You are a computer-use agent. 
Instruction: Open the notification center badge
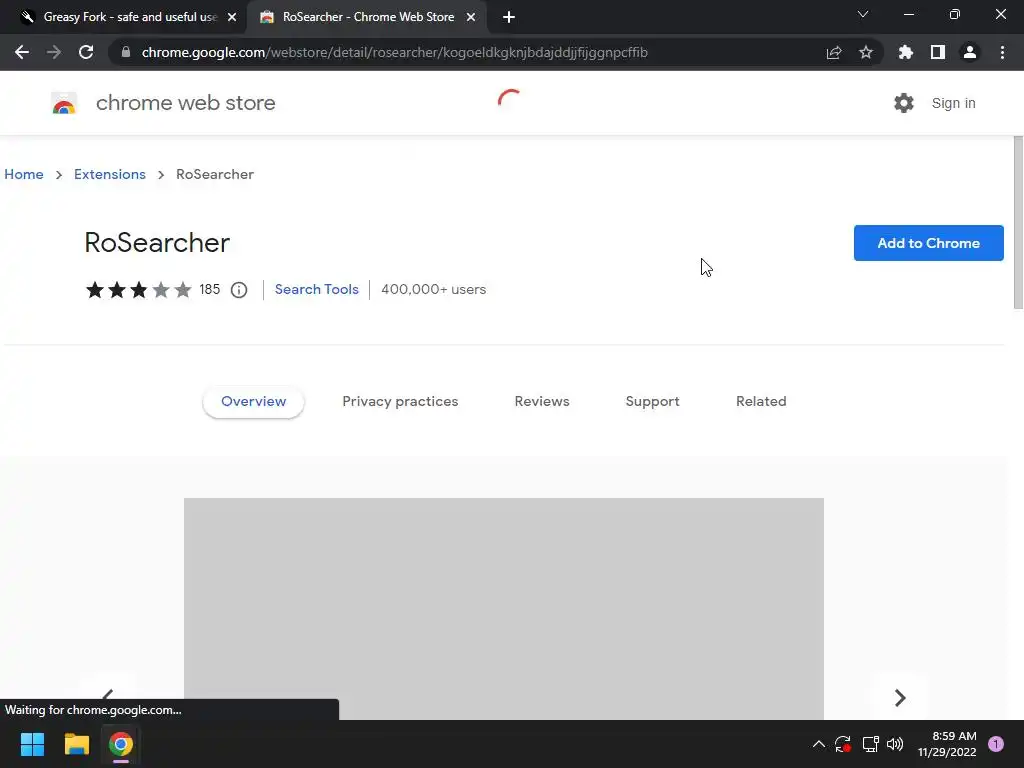(x=996, y=744)
